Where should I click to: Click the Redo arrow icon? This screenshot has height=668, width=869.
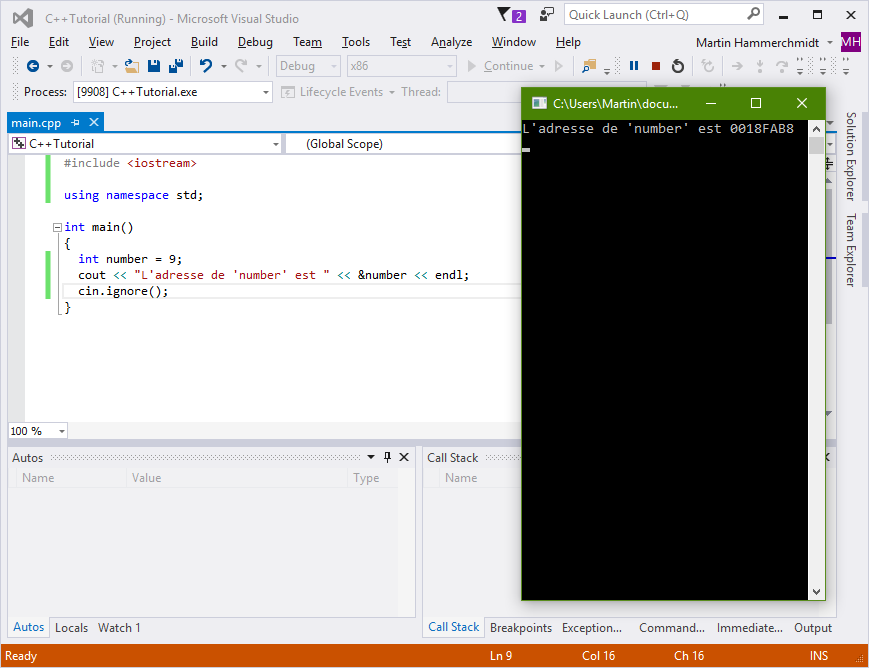coord(241,67)
